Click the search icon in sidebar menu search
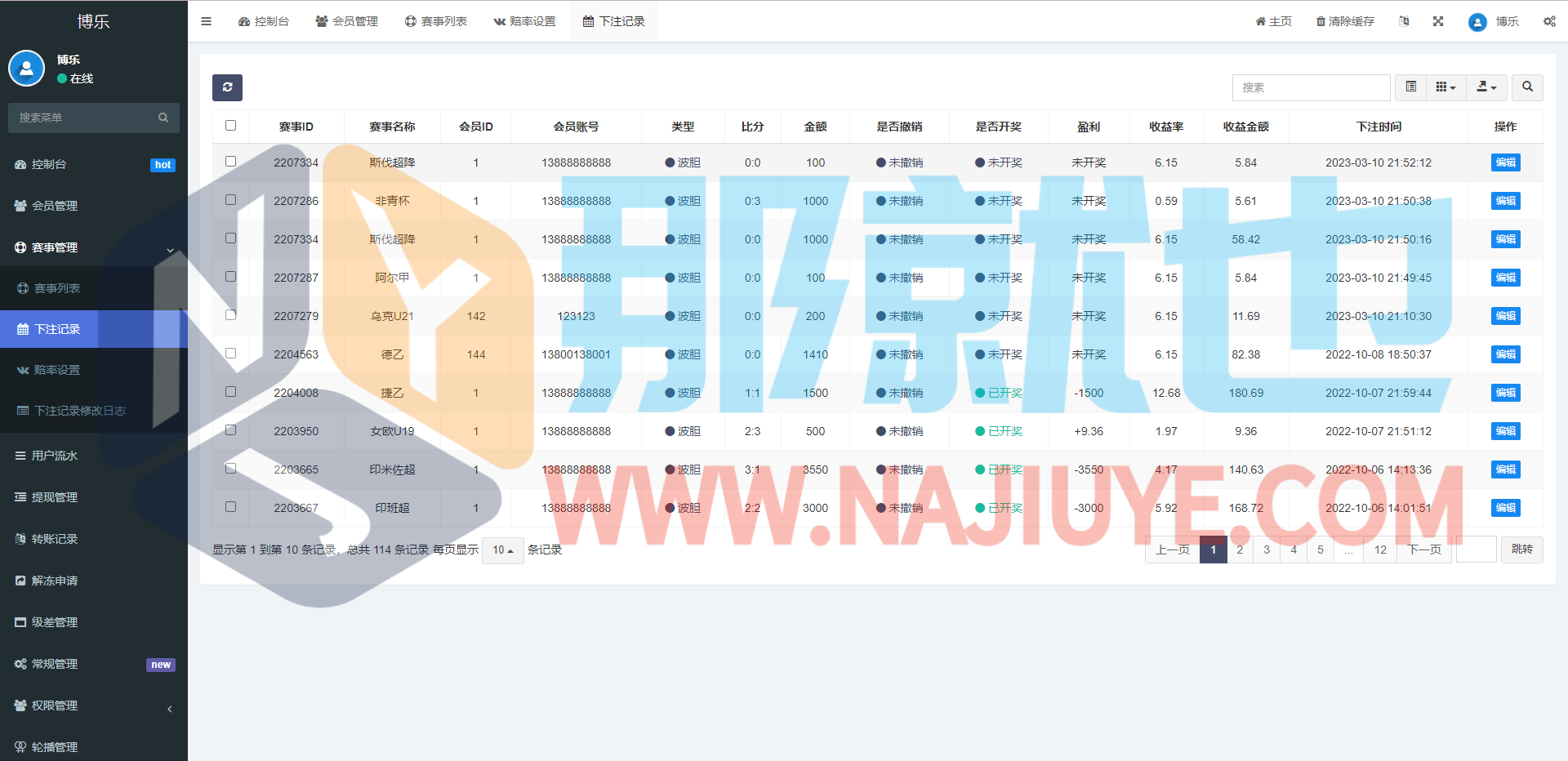 tap(163, 118)
